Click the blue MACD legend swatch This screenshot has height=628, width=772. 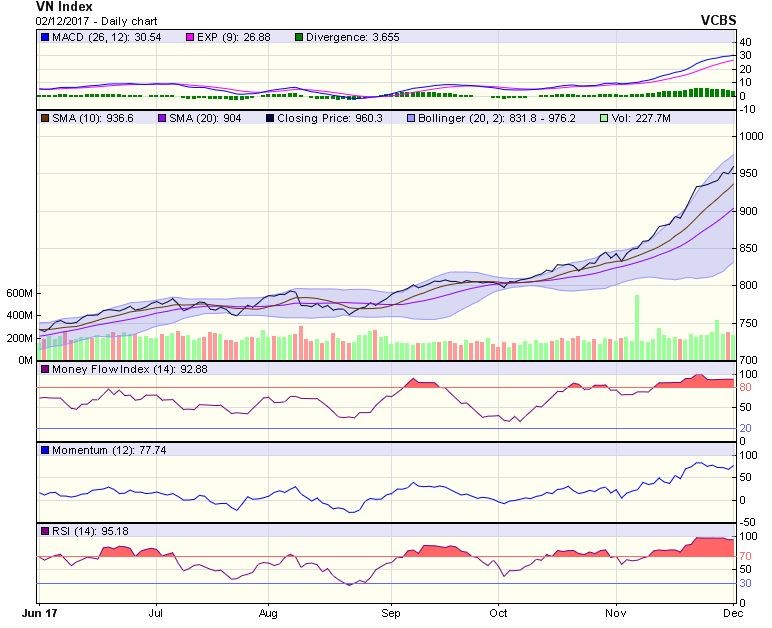(x=44, y=37)
